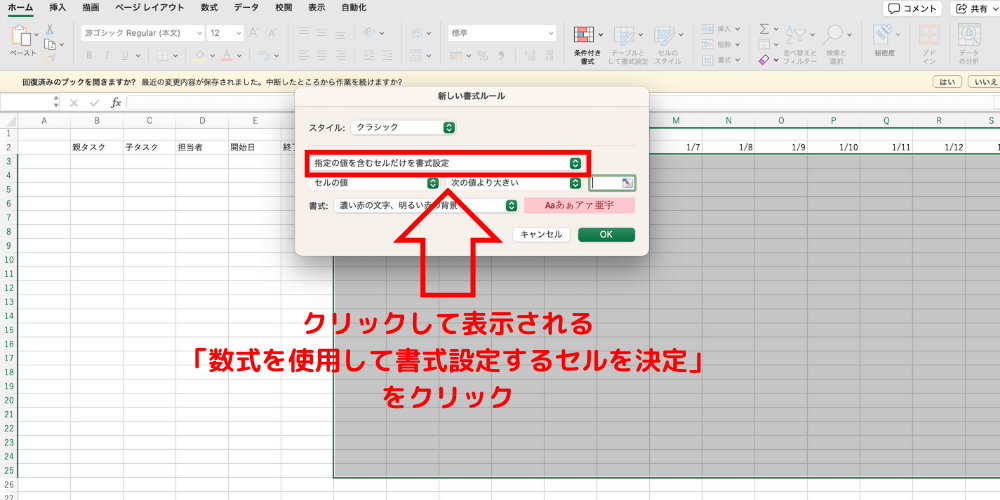
Task: Click the align text left icon
Action: pos(304,55)
